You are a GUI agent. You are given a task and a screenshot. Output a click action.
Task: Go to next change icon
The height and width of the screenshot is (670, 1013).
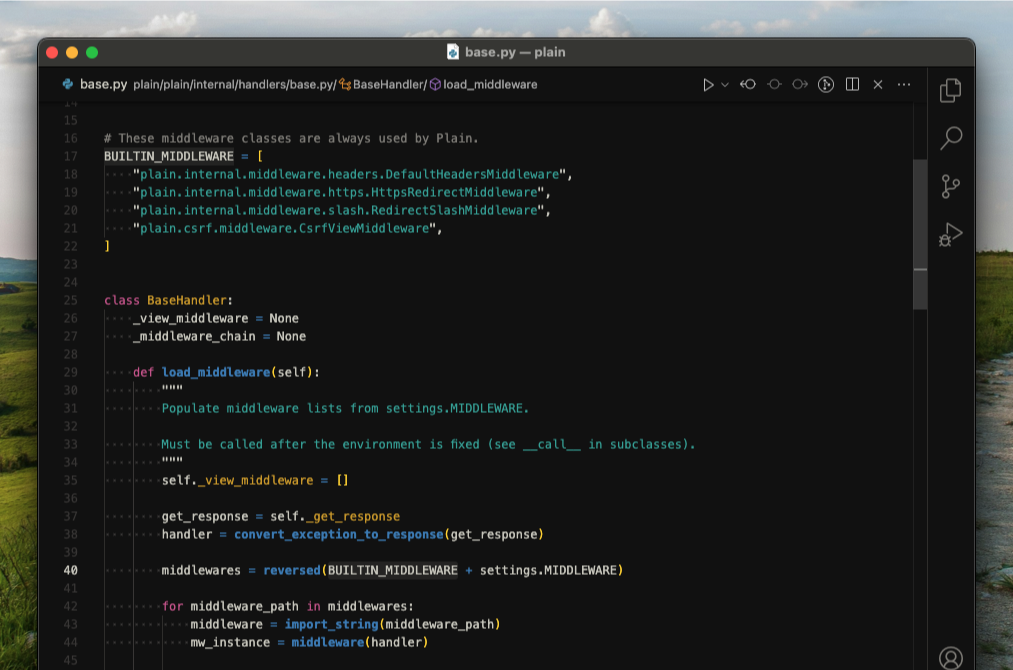(800, 85)
